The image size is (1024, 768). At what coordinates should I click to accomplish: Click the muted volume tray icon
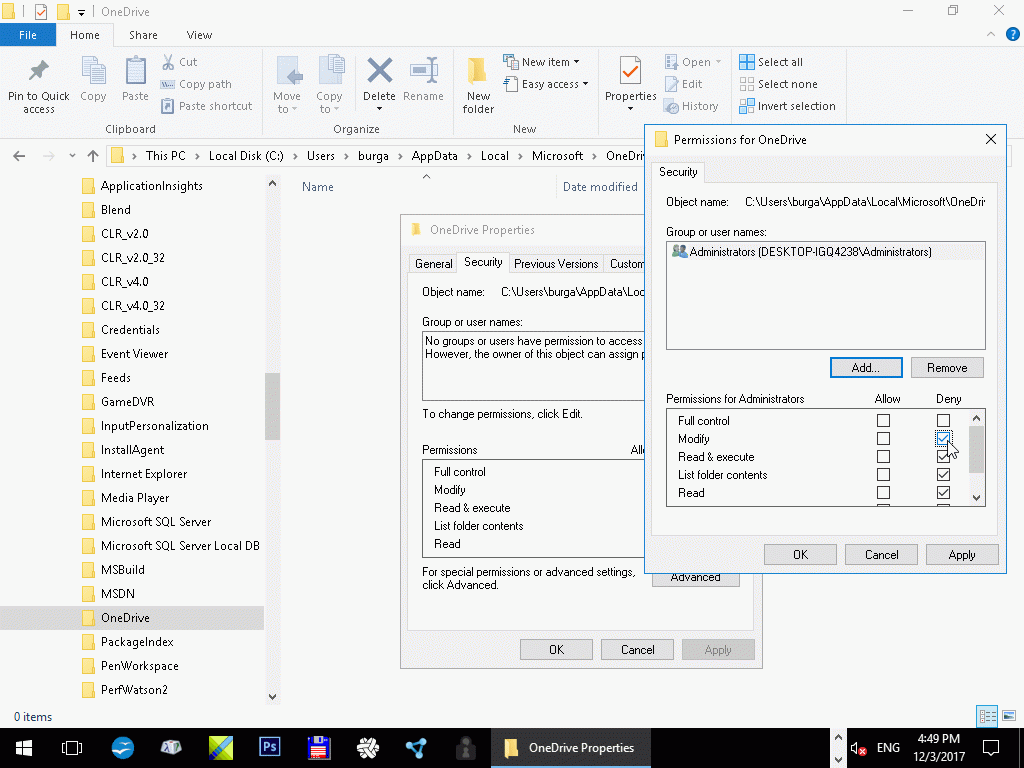[x=858, y=748]
